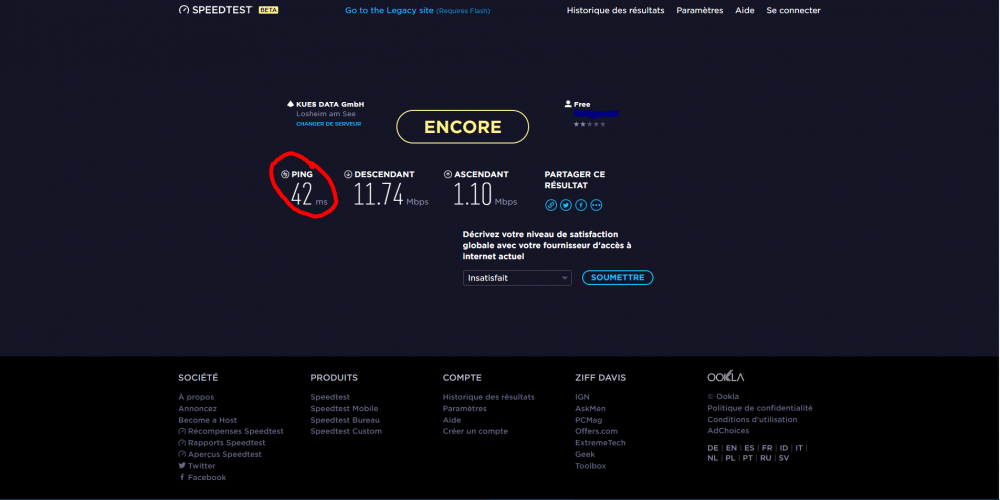This screenshot has height=500, width=1000.
Task: Click the provider star rating
Action: pyautogui.click(x=589, y=124)
